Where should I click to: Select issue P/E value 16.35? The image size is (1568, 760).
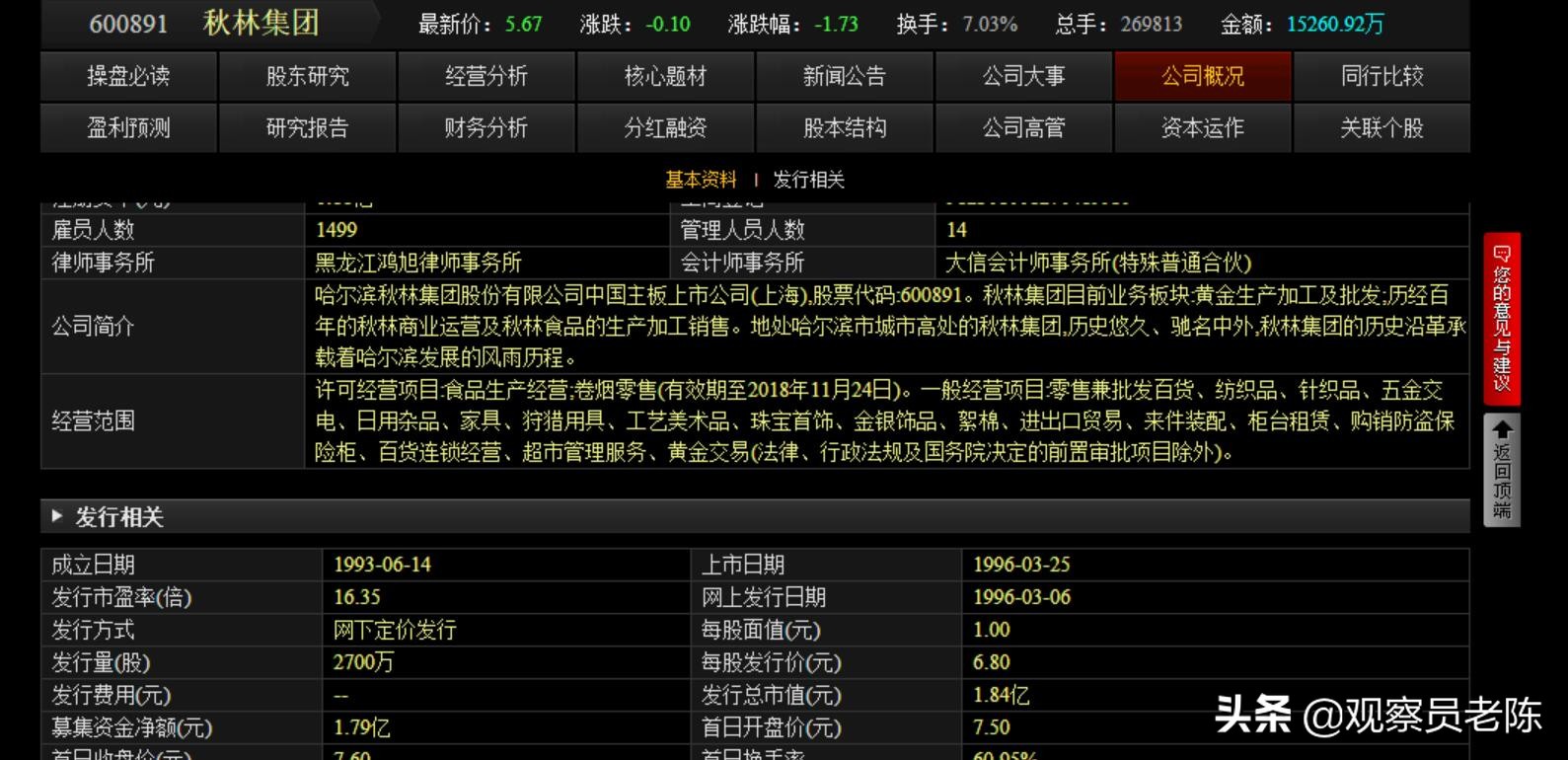click(356, 597)
